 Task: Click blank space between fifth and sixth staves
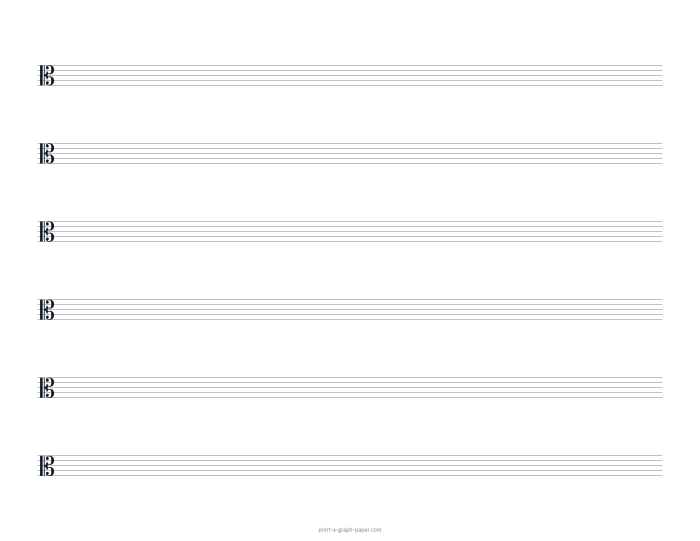350,427
